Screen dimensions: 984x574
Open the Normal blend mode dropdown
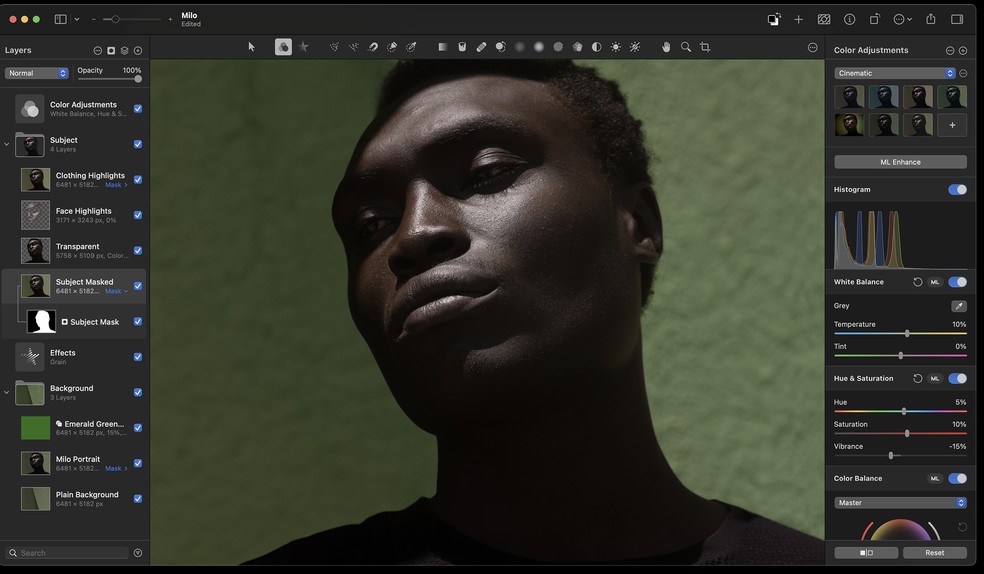coord(37,73)
